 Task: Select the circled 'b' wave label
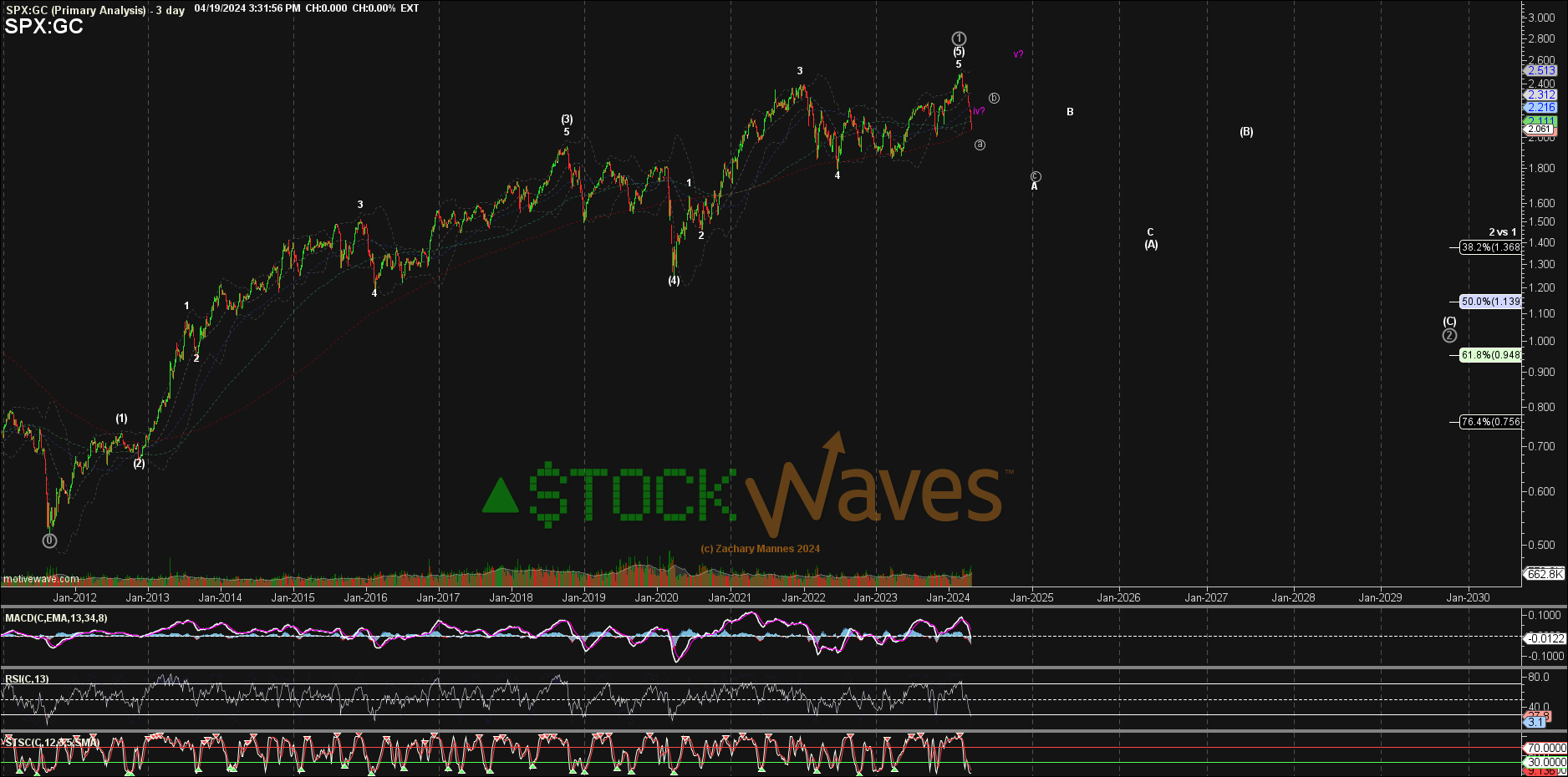click(x=994, y=98)
